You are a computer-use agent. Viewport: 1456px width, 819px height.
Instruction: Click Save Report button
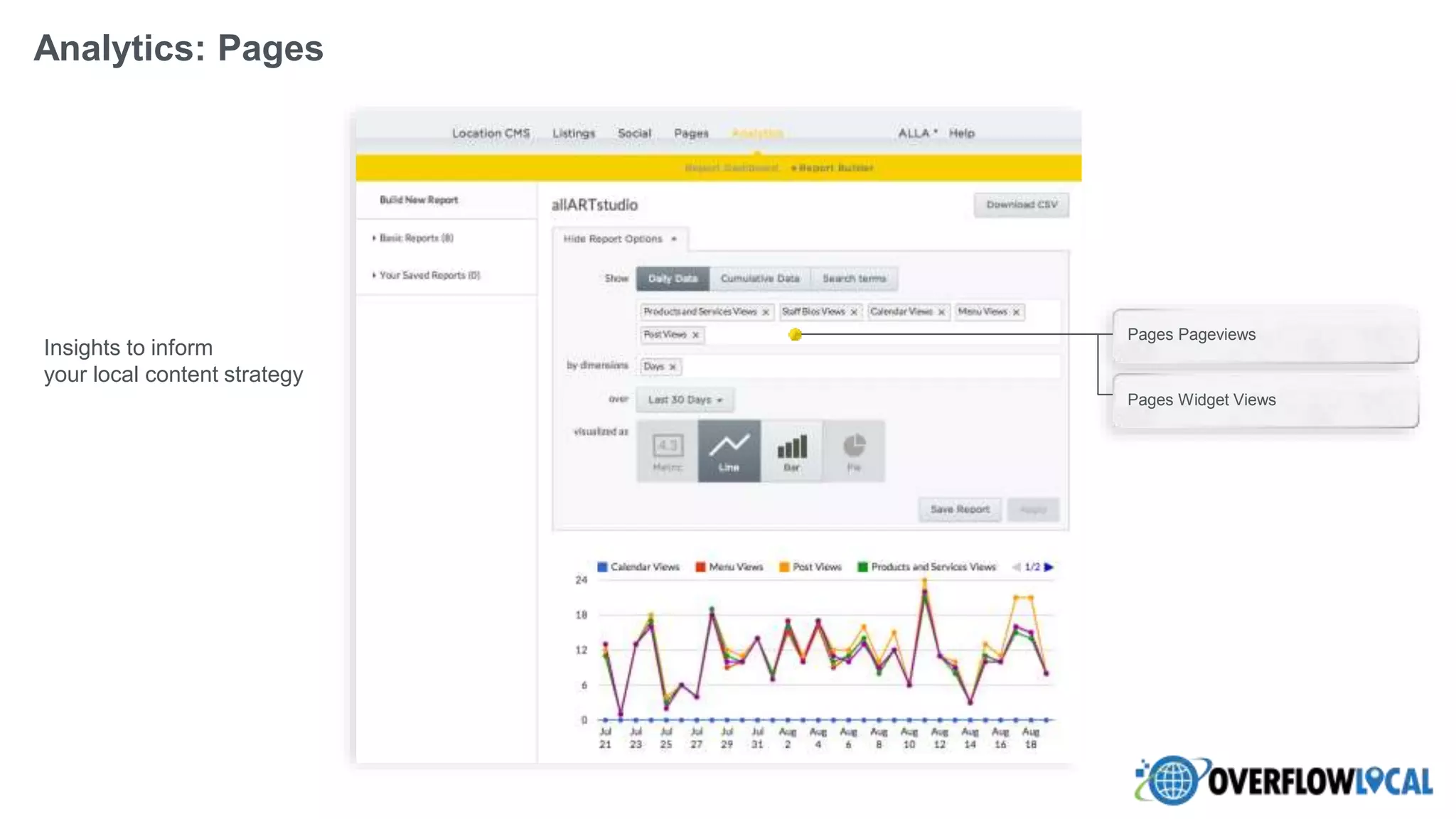pos(960,509)
